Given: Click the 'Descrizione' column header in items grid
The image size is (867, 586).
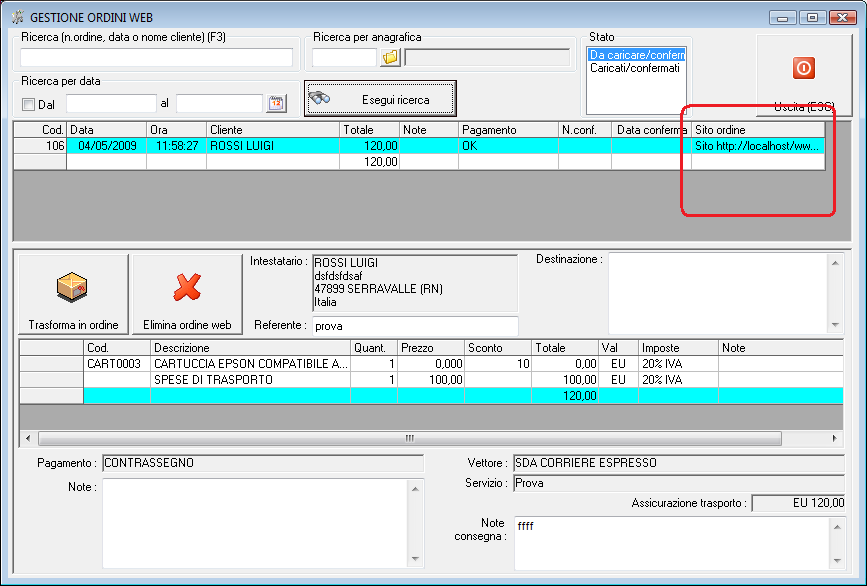Looking at the screenshot, I should click(250, 348).
